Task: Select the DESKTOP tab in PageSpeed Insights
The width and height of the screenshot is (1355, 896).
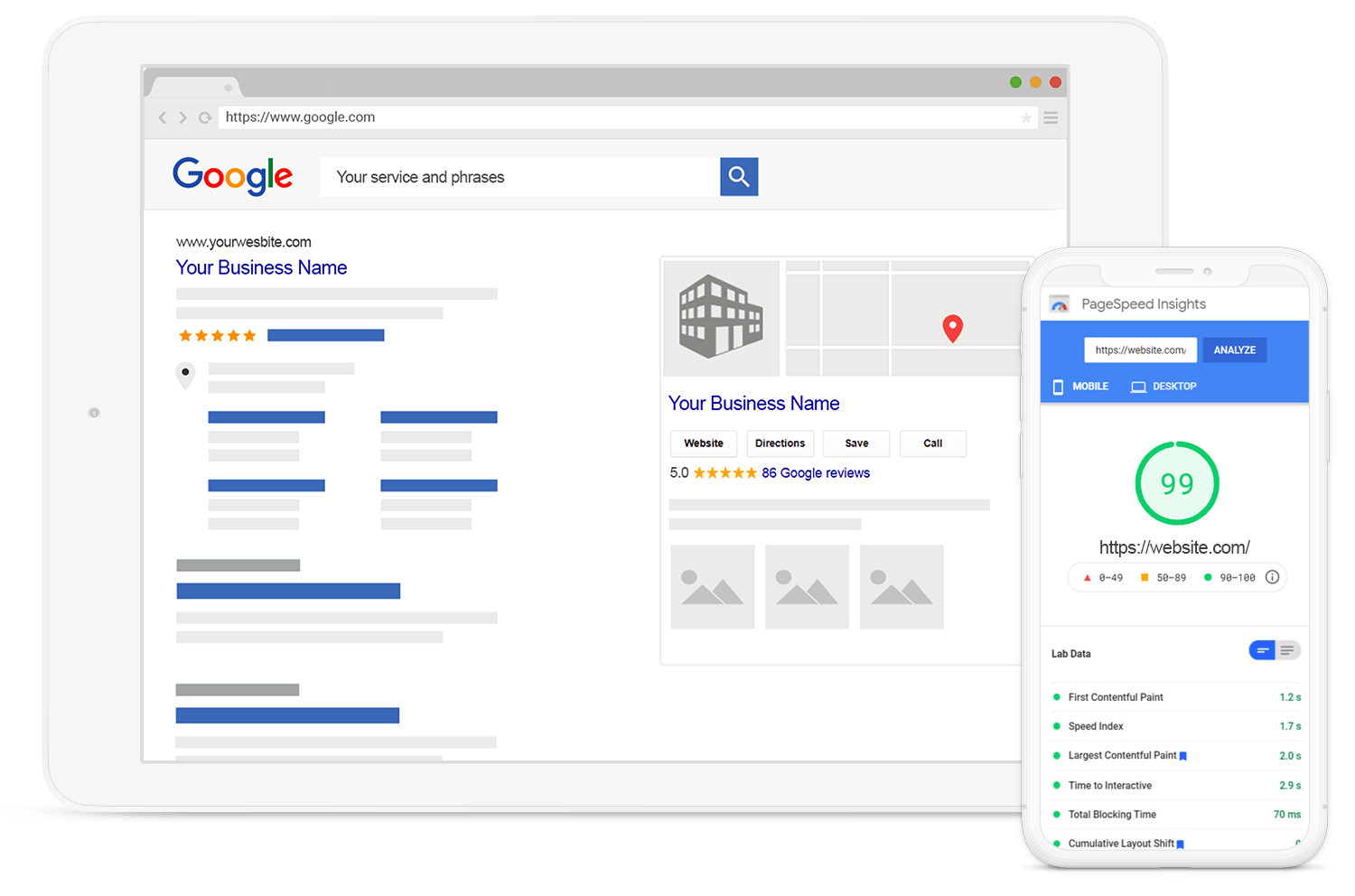Action: pyautogui.click(x=1163, y=387)
